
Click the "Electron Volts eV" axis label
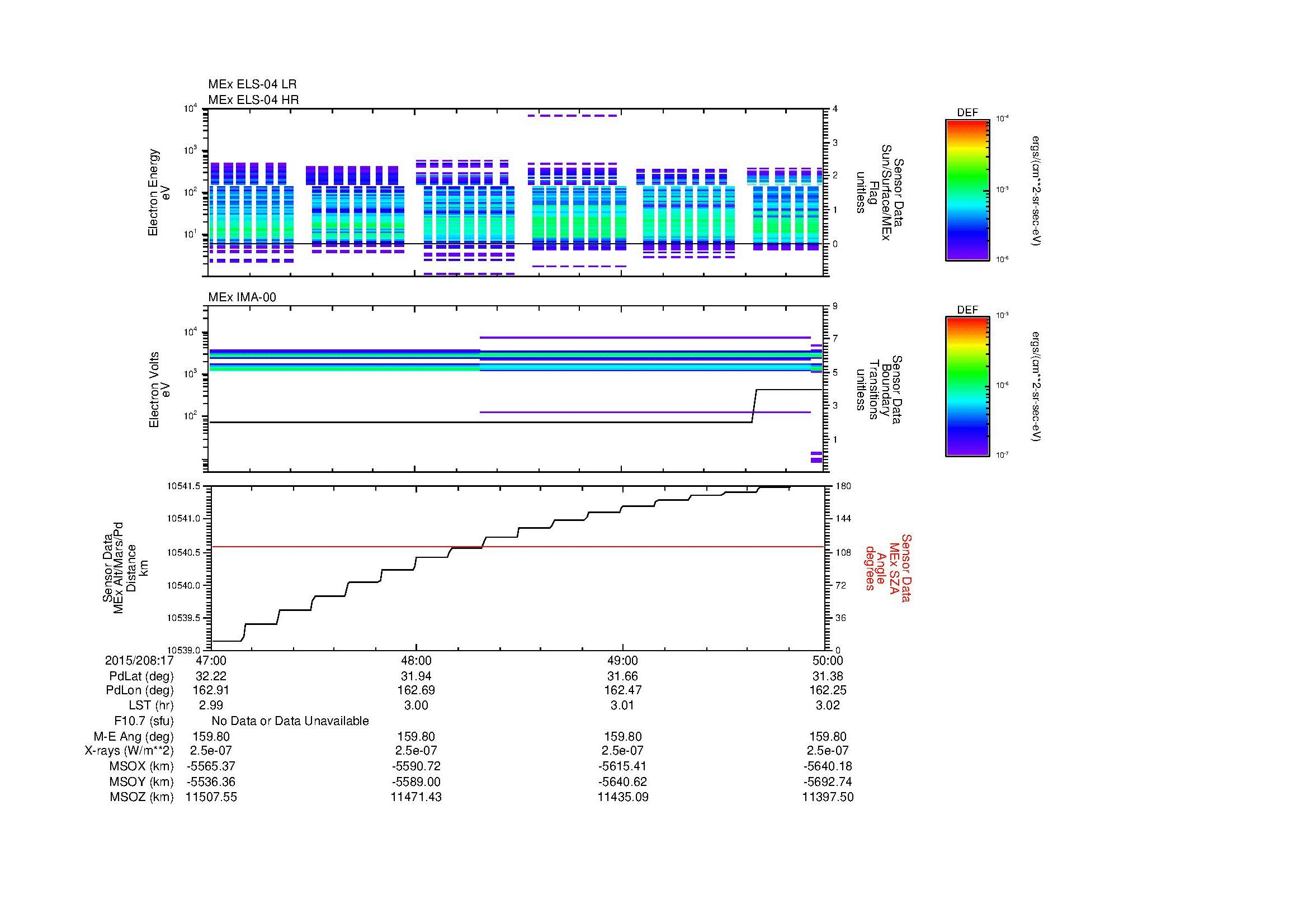(159, 390)
